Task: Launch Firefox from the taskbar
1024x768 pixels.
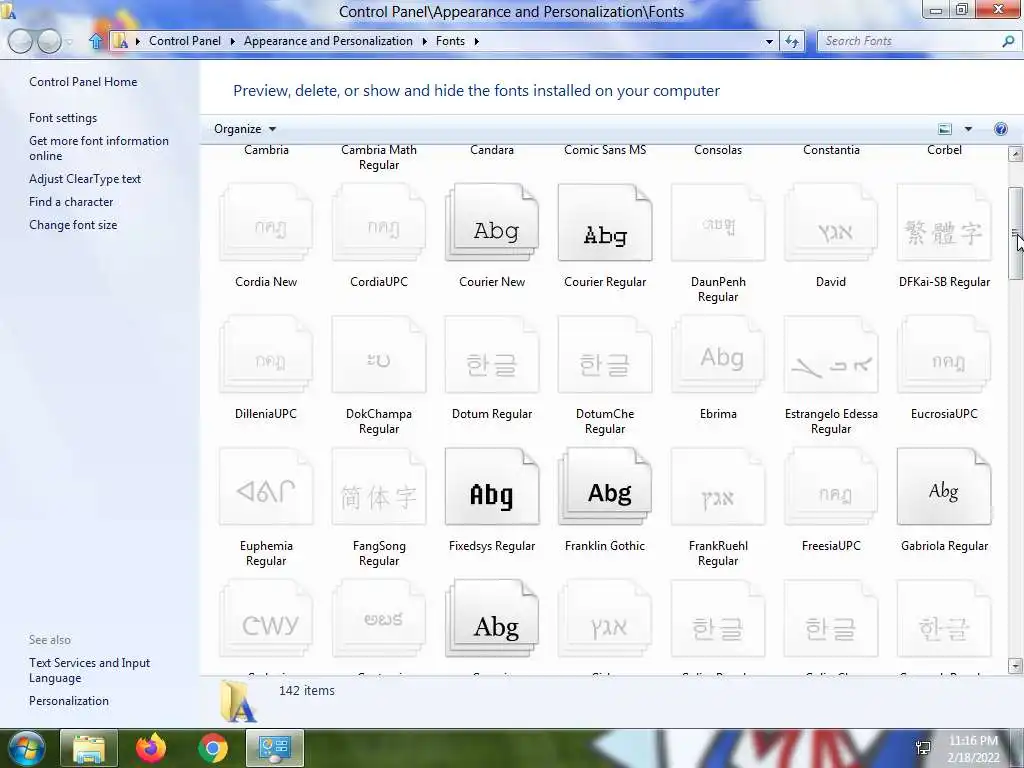Action: (151, 748)
